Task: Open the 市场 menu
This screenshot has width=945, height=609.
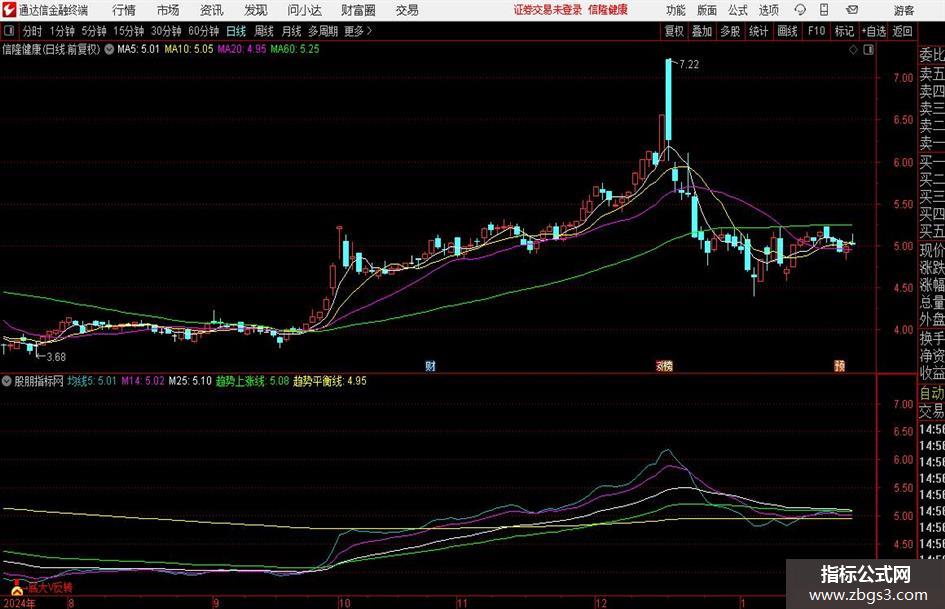Action: coord(168,10)
